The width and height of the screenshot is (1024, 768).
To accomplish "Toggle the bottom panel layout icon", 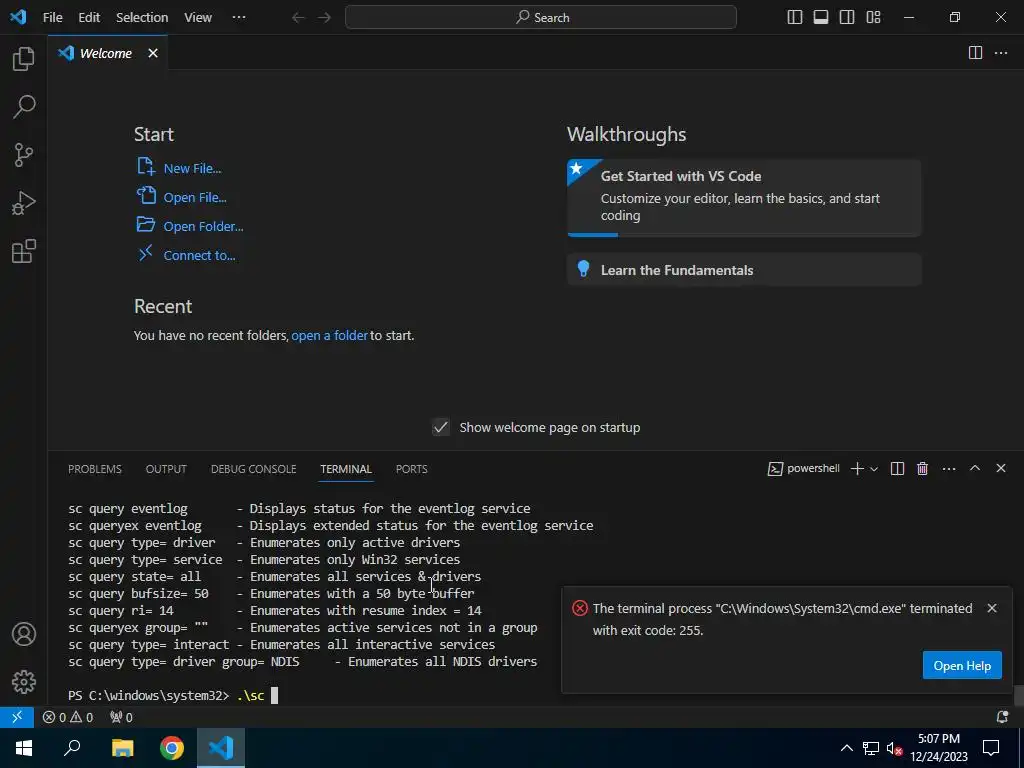I will click(x=821, y=18).
